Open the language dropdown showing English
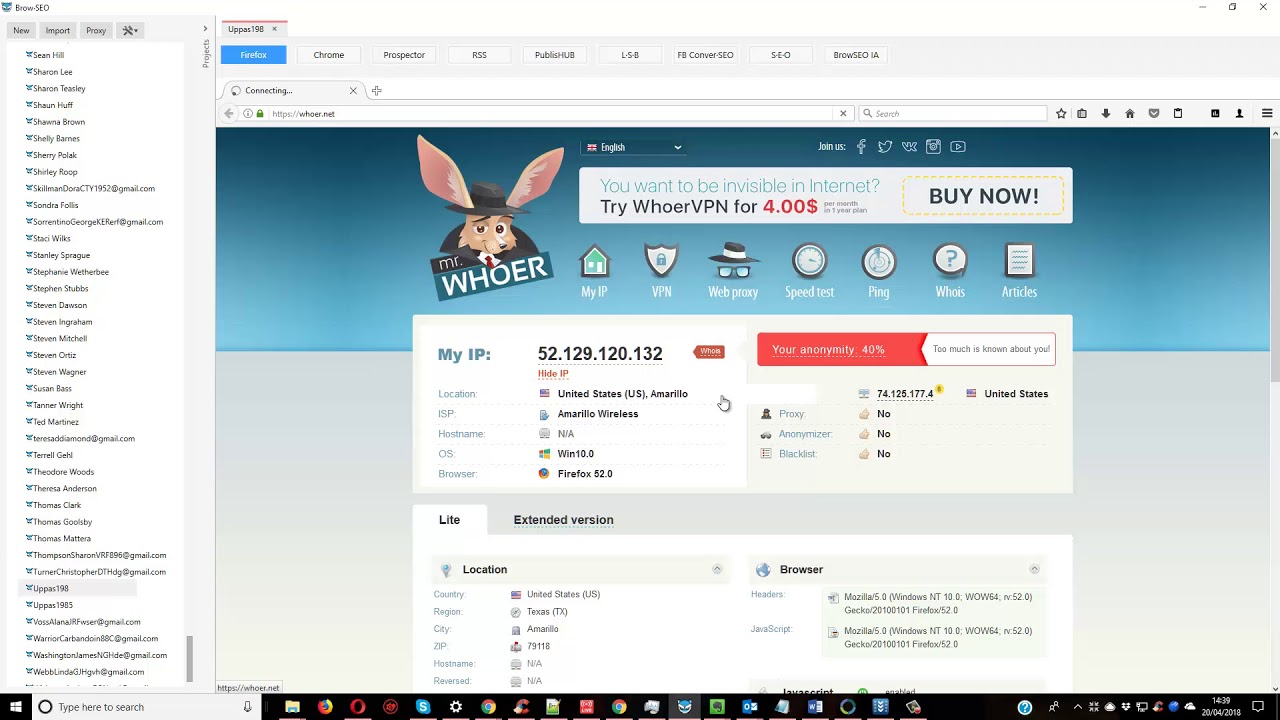 (634, 147)
